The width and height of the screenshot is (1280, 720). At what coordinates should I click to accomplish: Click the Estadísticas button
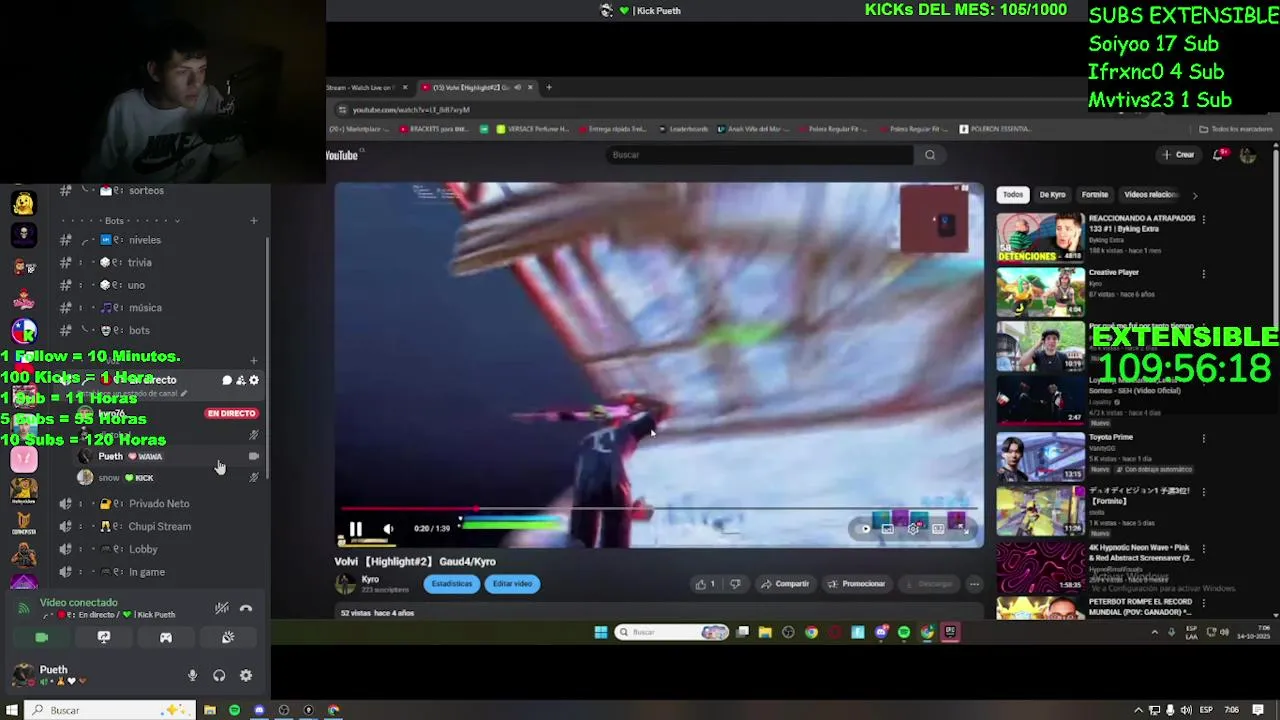tap(452, 584)
